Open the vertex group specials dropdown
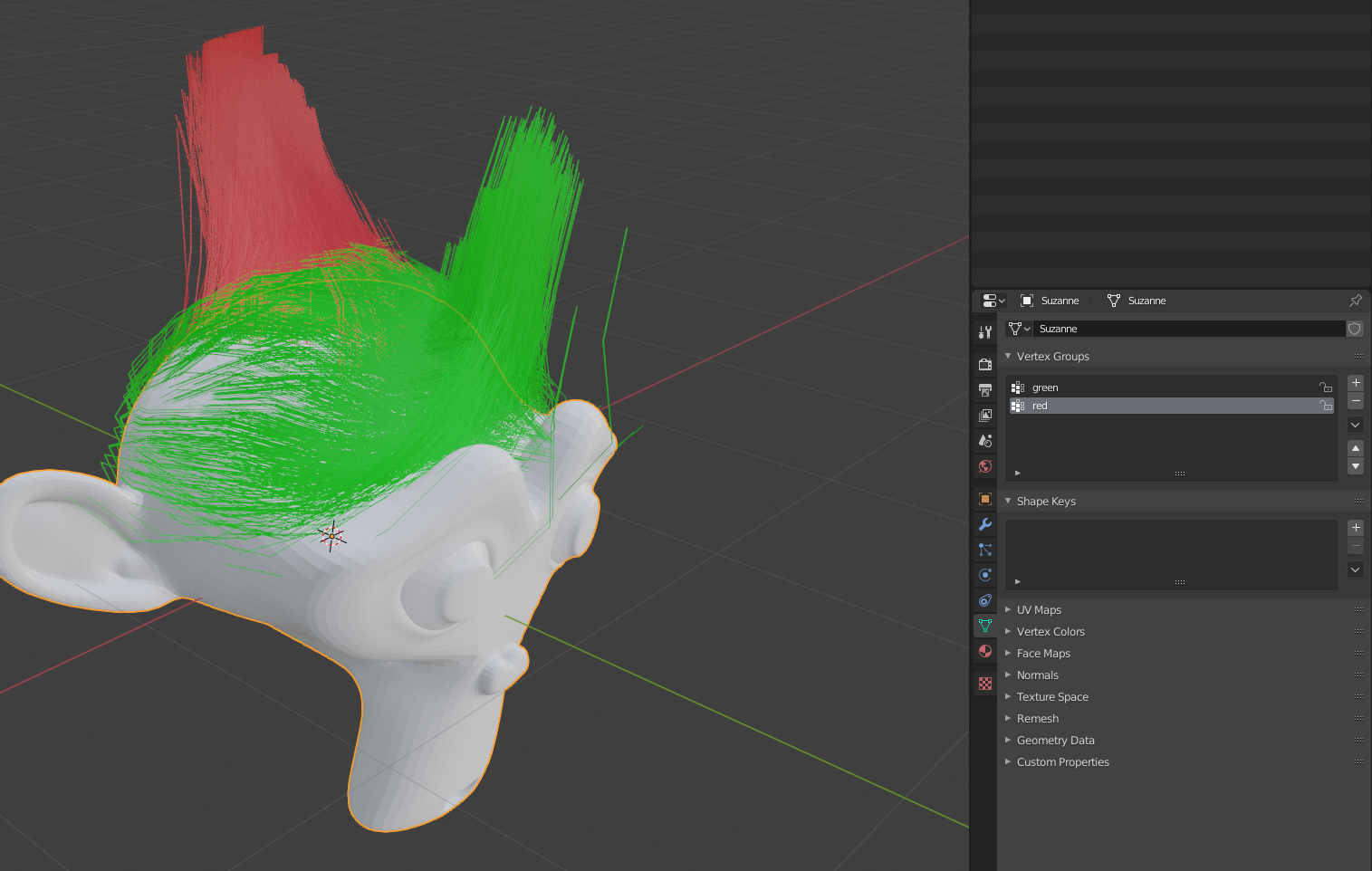This screenshot has width=1372, height=871. (1355, 424)
